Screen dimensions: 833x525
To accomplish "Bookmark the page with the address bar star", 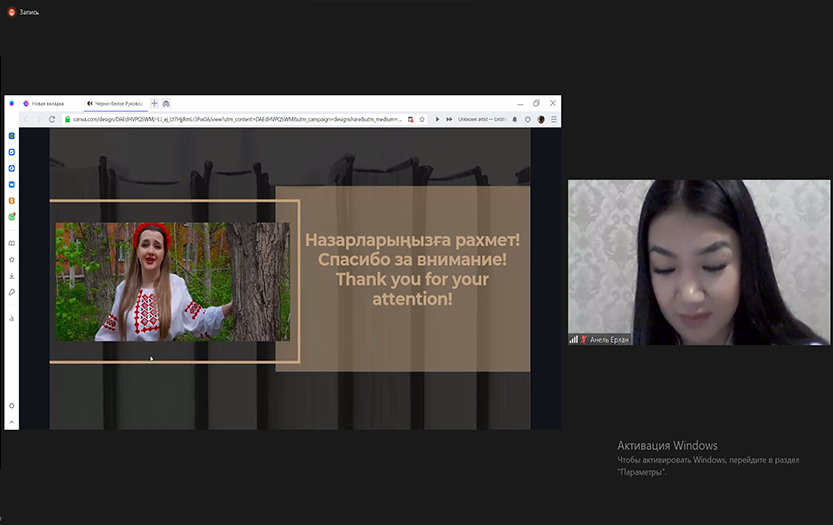I will (x=422, y=120).
